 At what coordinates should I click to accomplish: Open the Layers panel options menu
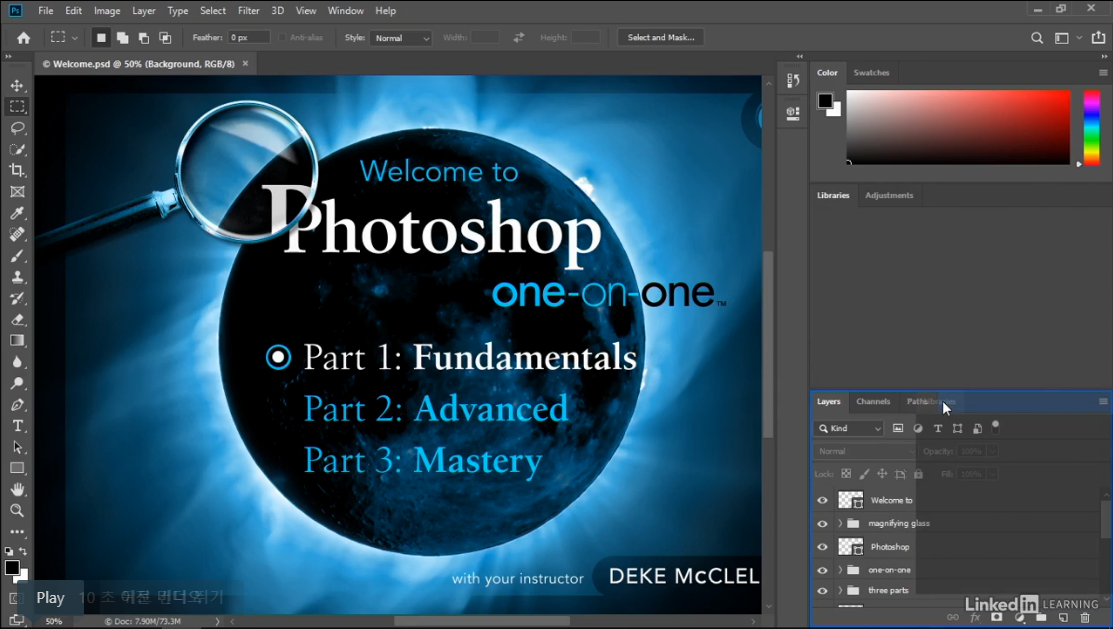click(x=1103, y=401)
